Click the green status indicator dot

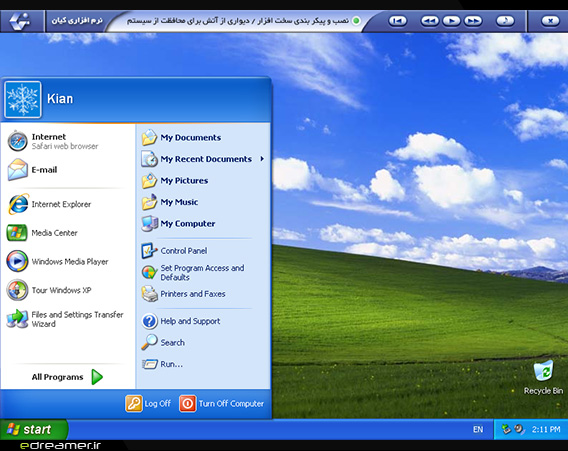click(356, 21)
